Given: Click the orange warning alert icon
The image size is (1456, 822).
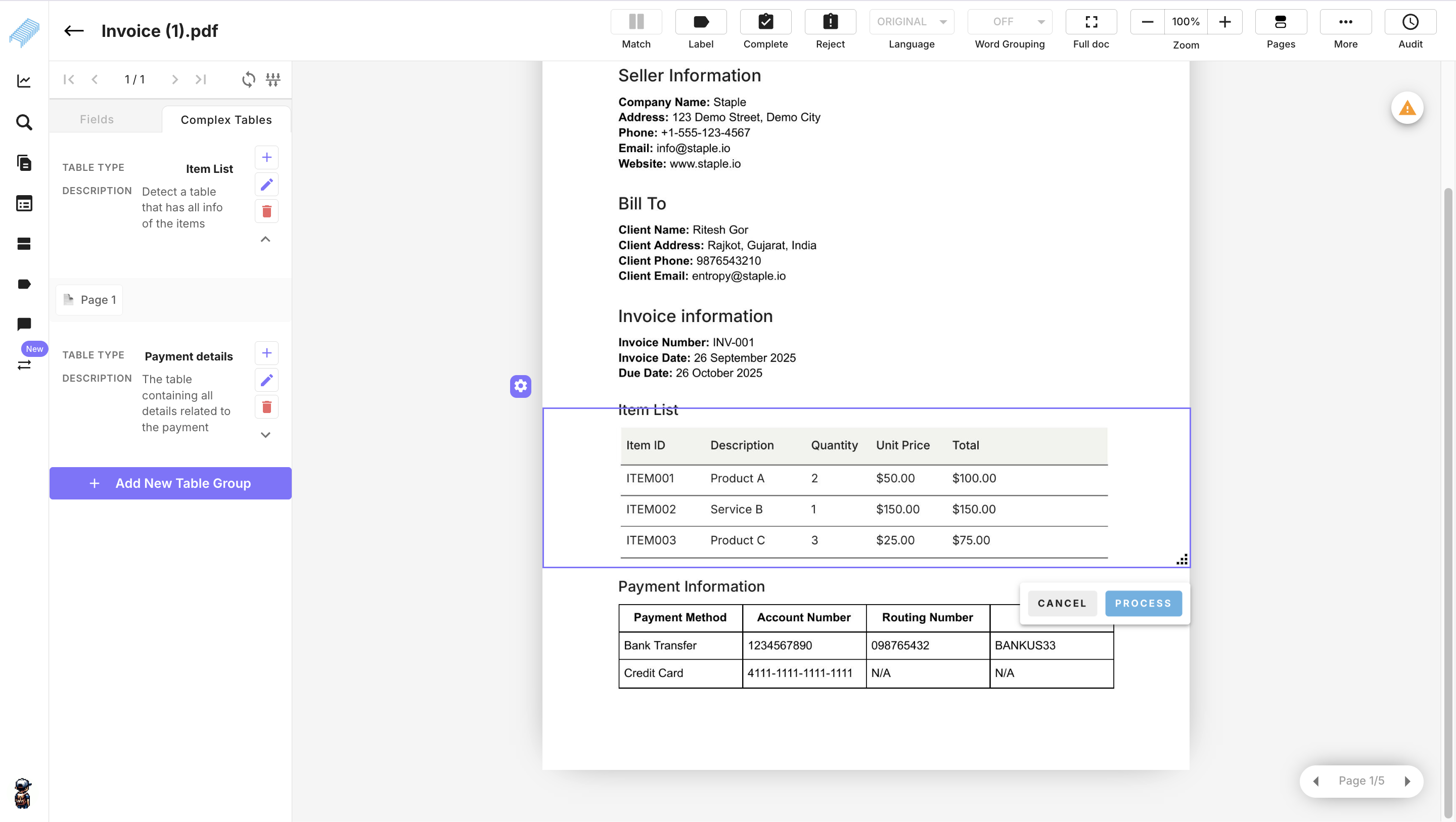Looking at the screenshot, I should click(x=1406, y=108).
